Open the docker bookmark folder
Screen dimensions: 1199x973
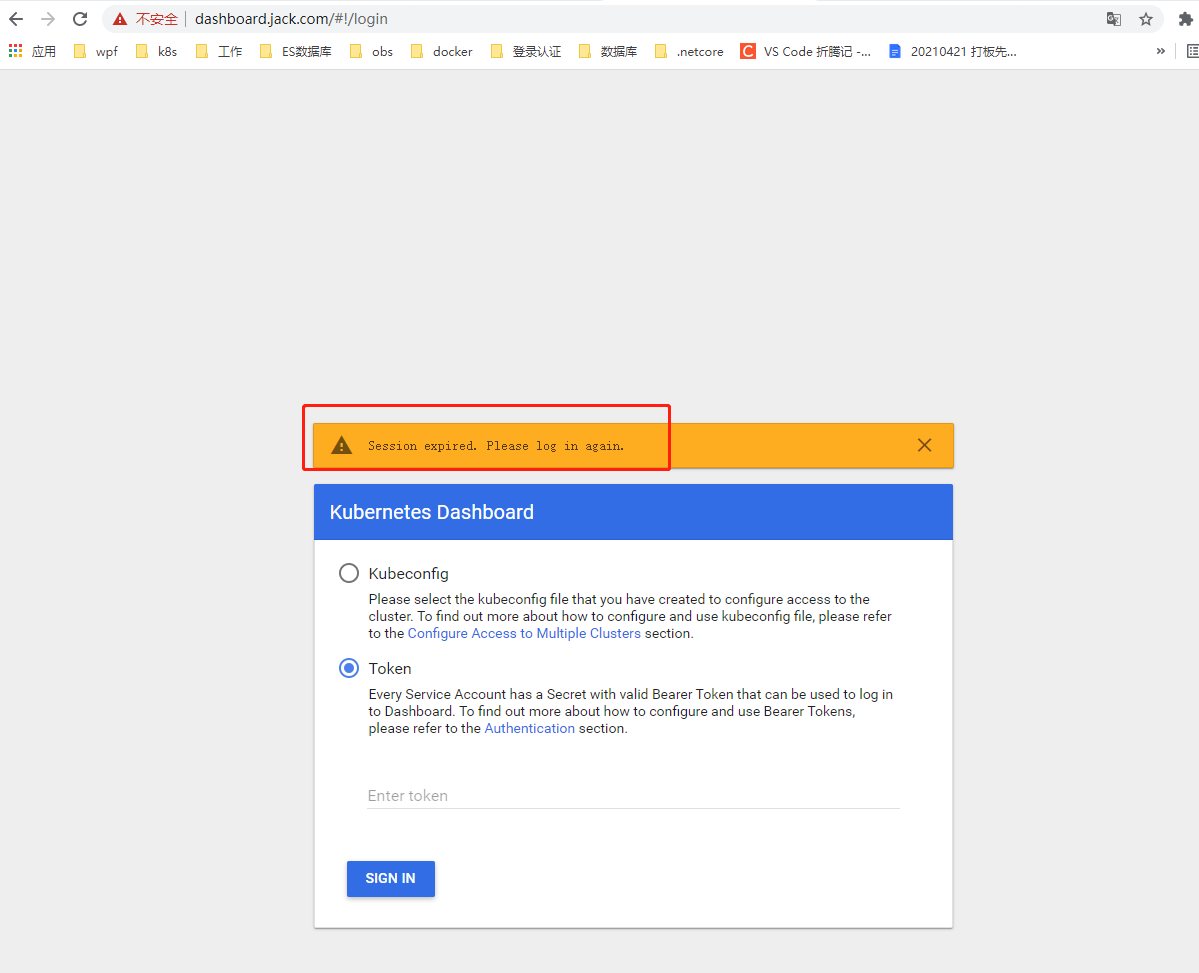441,51
